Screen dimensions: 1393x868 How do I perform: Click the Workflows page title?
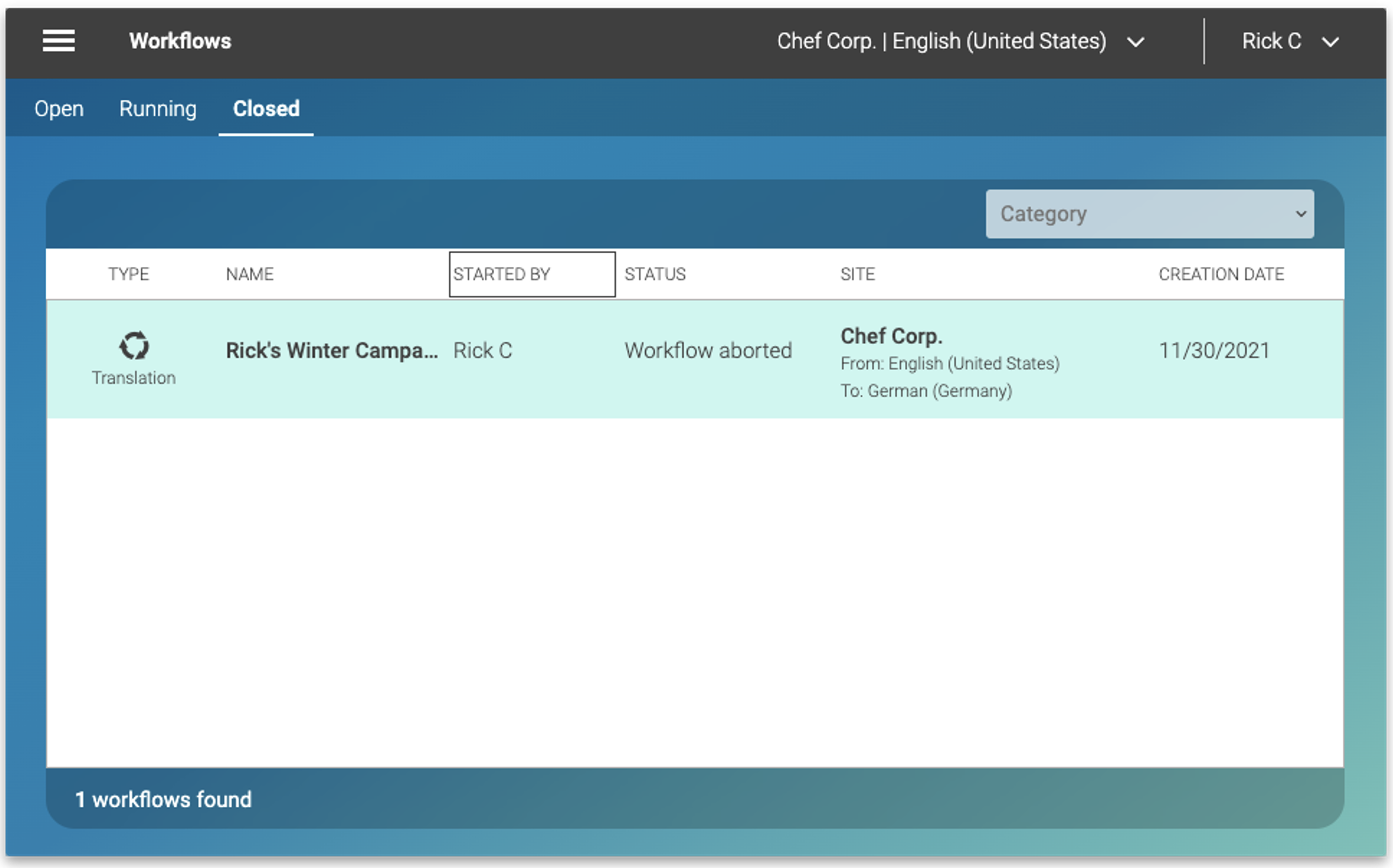click(180, 41)
